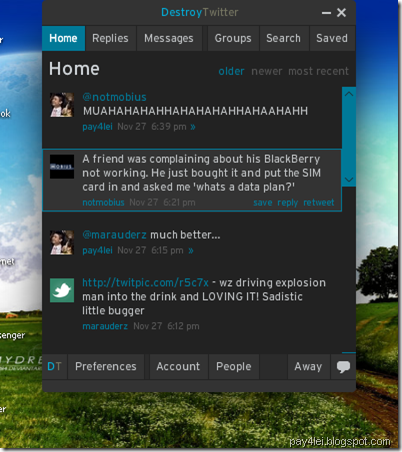Open pay4lei username on 6:15 pm tweet
The height and width of the screenshot is (452, 402).
click(x=97, y=250)
